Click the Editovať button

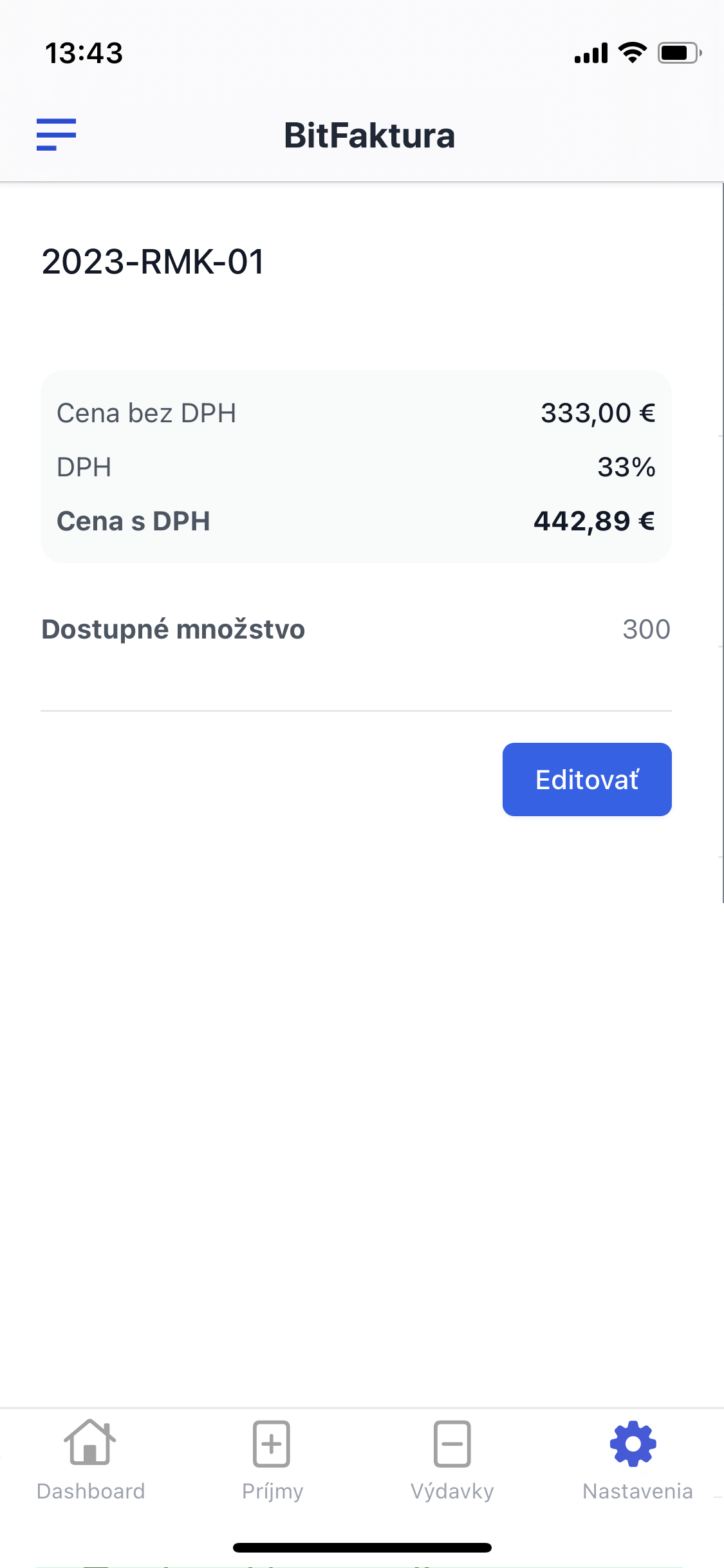[587, 779]
